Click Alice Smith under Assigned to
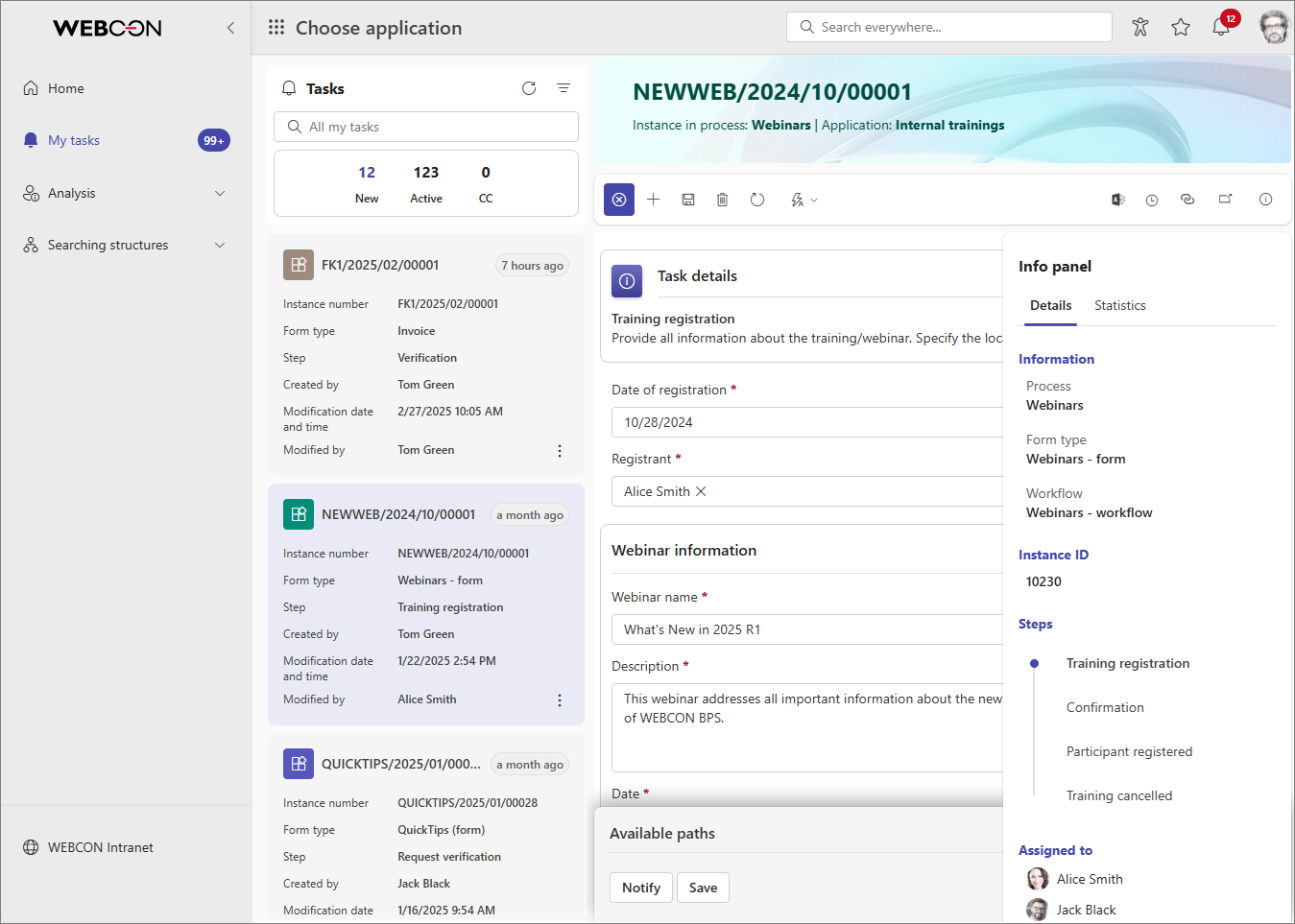 click(1075, 879)
